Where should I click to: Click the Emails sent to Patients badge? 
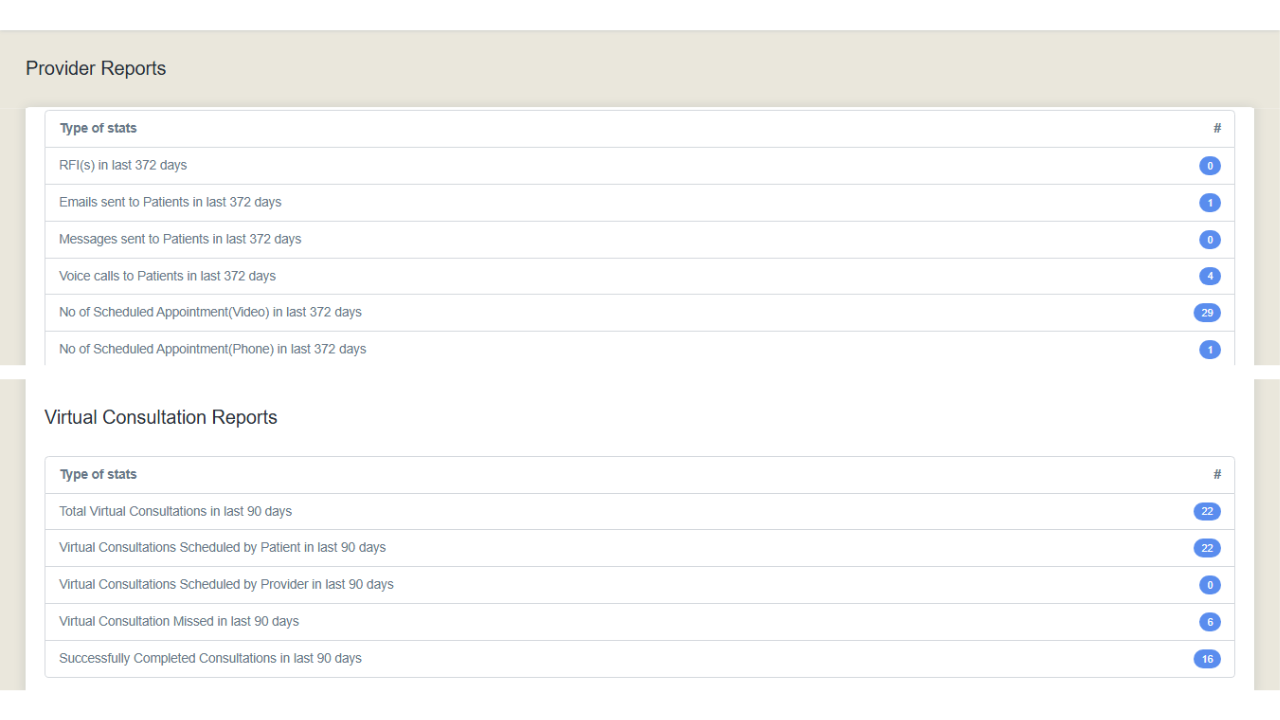1210,202
